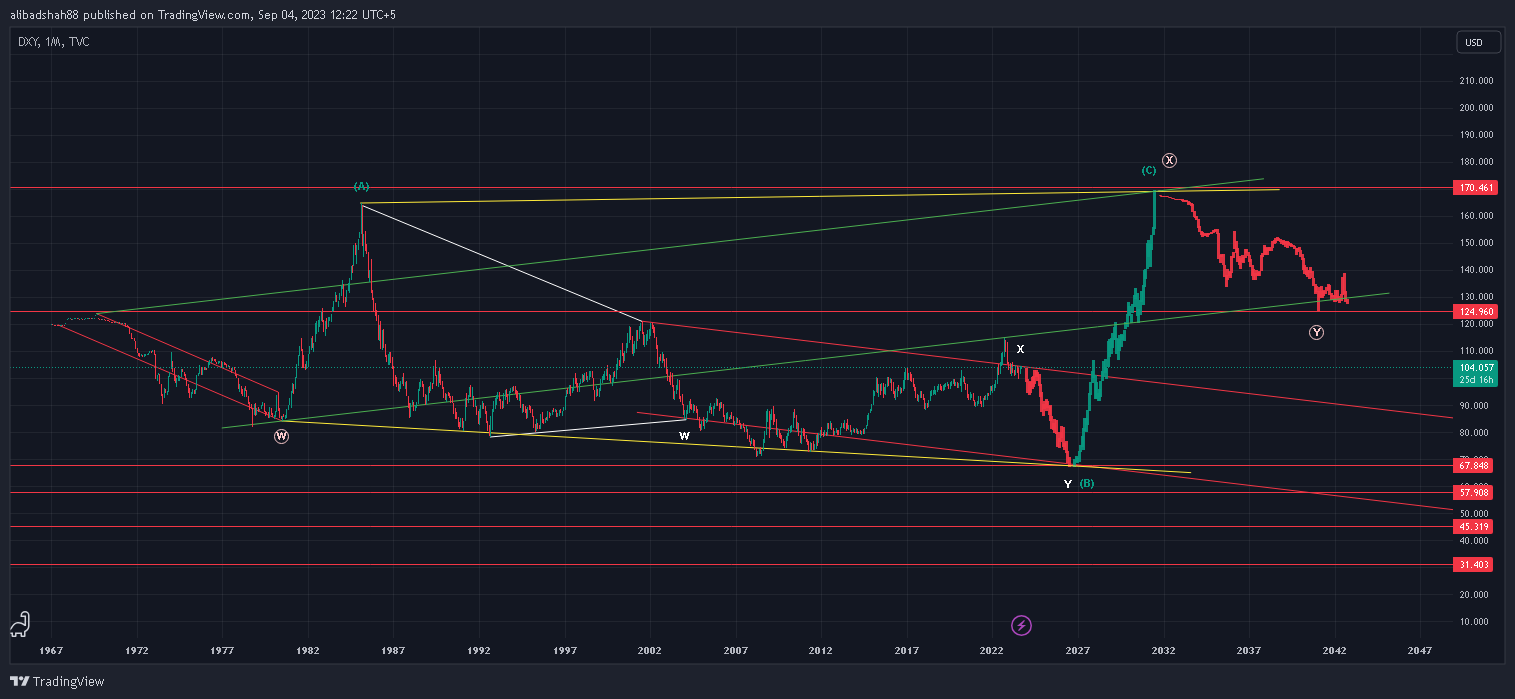The height and width of the screenshot is (699, 1515).
Task: Click the dinosaur icon above the TradingView logo
Action: (18, 625)
